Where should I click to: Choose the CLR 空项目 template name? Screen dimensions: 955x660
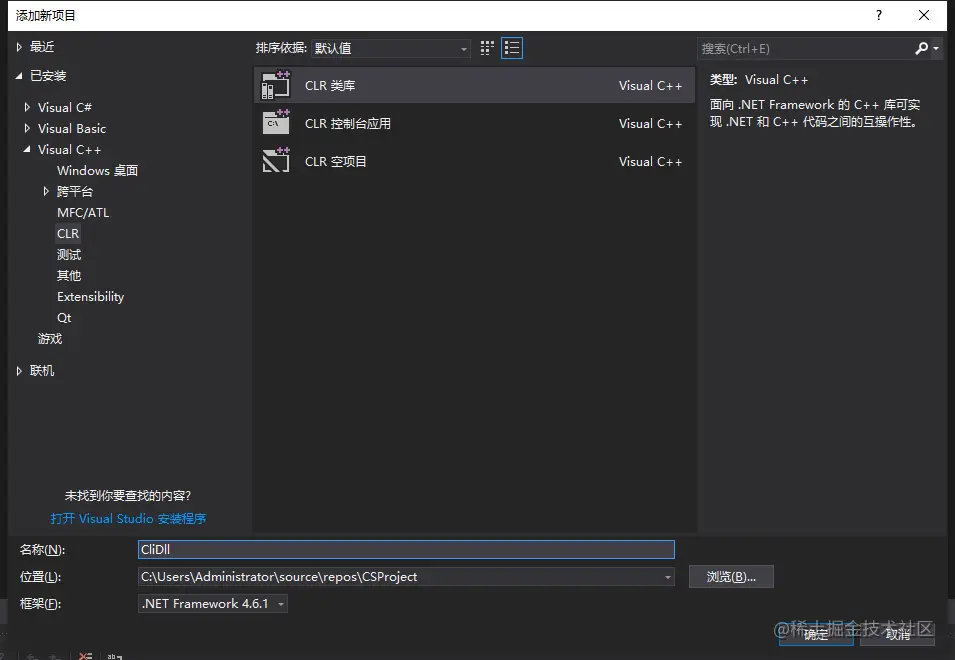[x=336, y=161]
